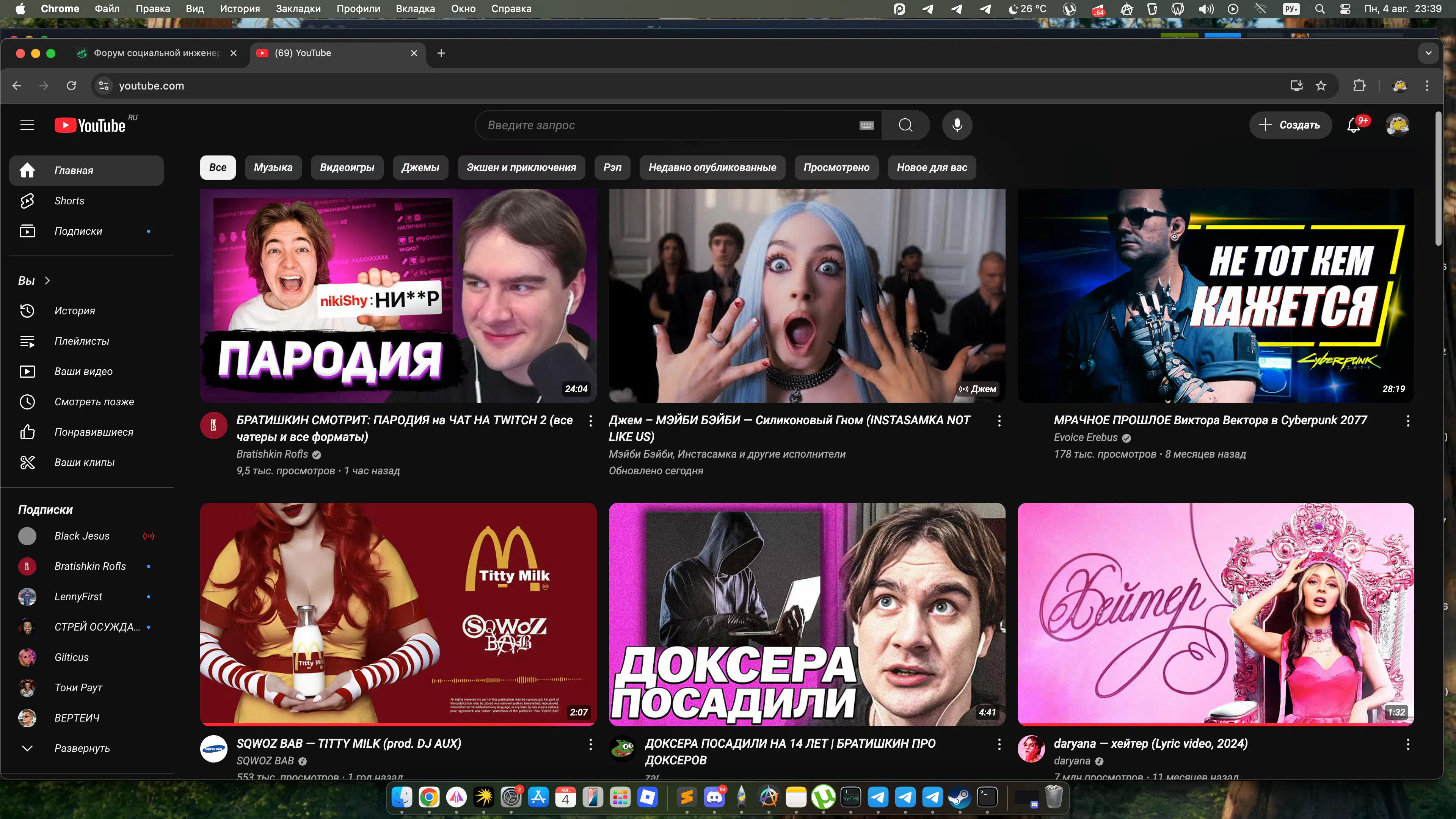This screenshot has width=1456, height=819.
Task: Open Discord from the dock
Action: (714, 797)
